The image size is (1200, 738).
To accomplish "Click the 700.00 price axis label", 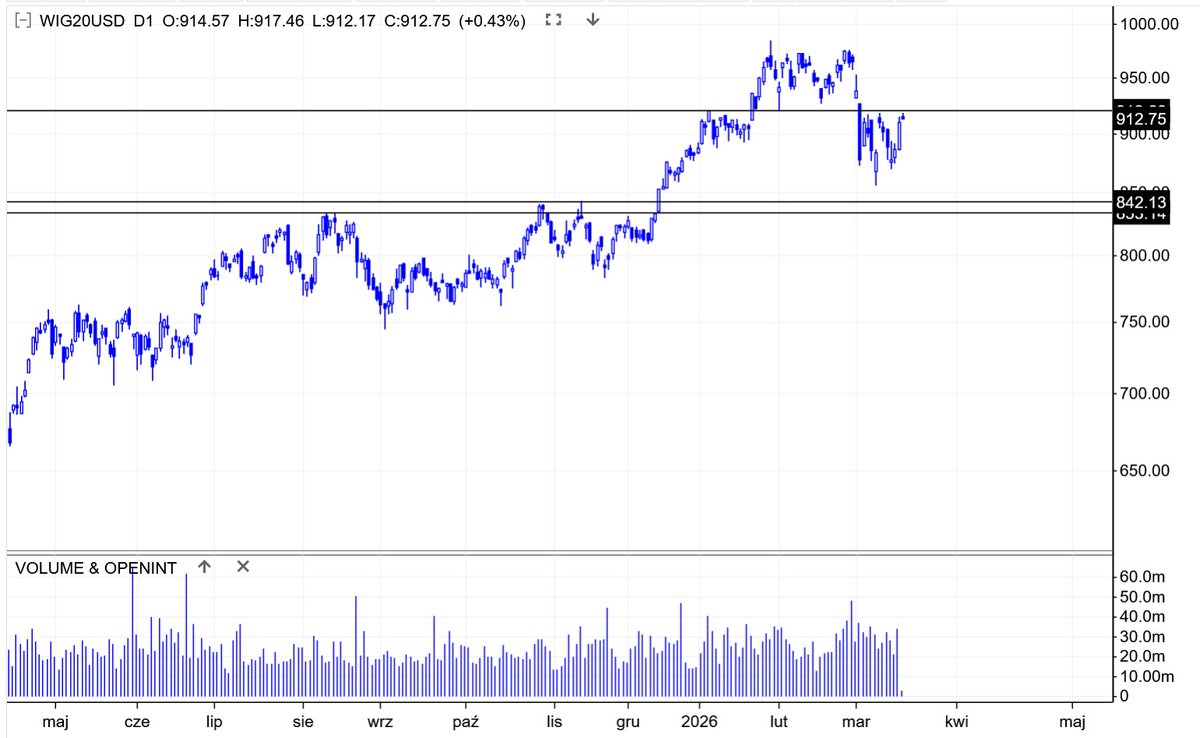I will pos(1143,393).
